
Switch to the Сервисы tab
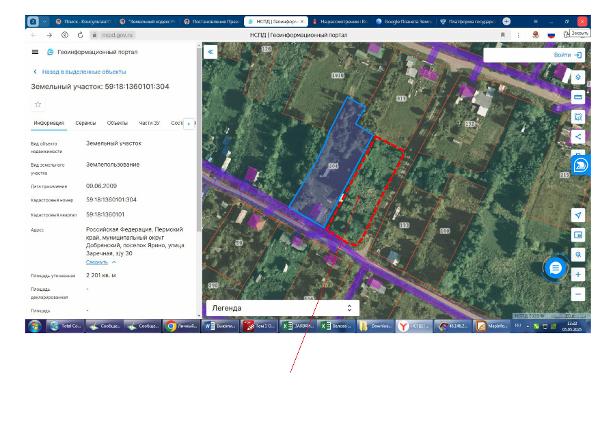point(86,123)
